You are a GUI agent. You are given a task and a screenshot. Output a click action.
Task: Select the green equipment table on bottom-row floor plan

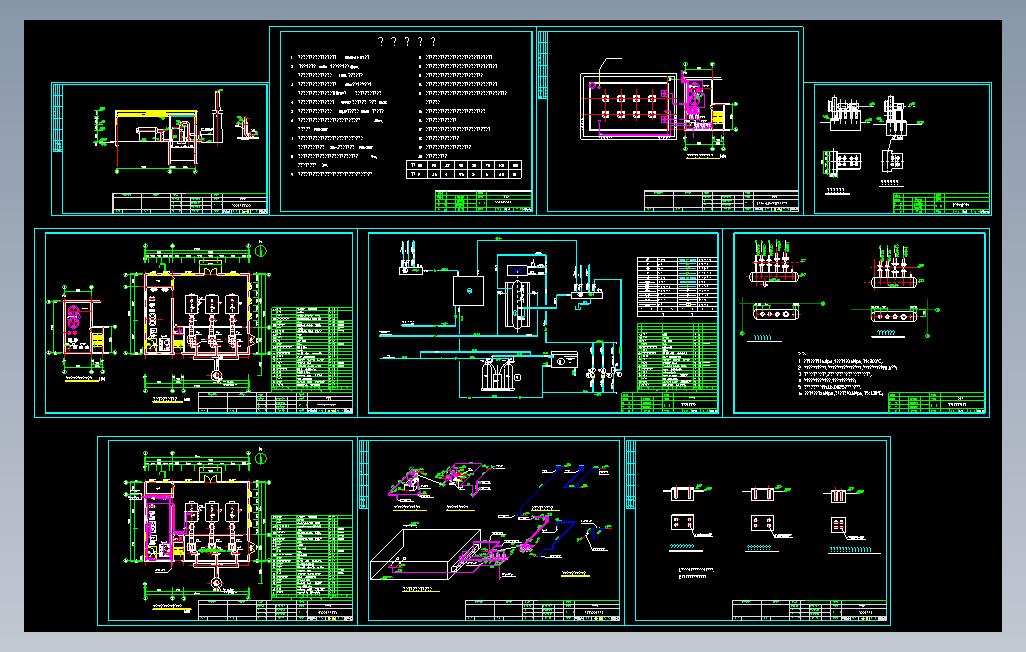311,556
